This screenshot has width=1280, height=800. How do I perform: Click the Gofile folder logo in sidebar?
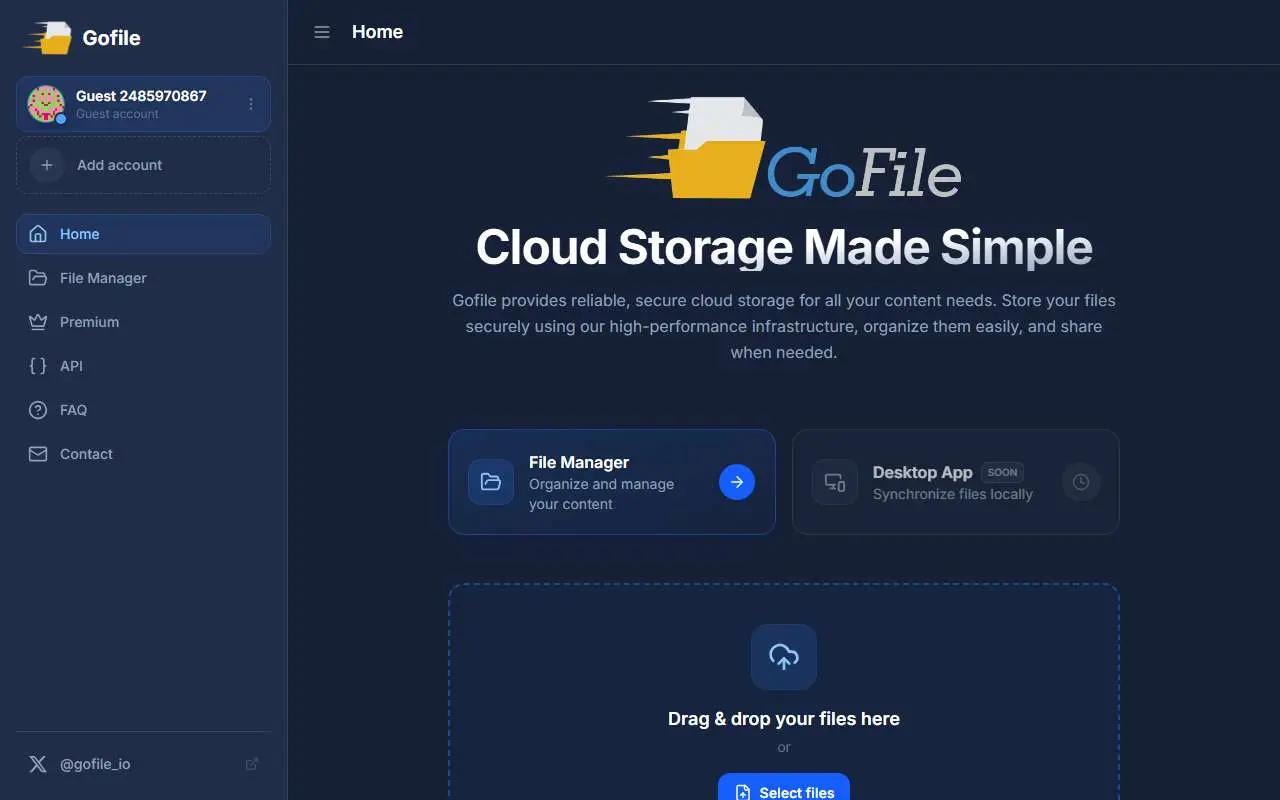(48, 37)
